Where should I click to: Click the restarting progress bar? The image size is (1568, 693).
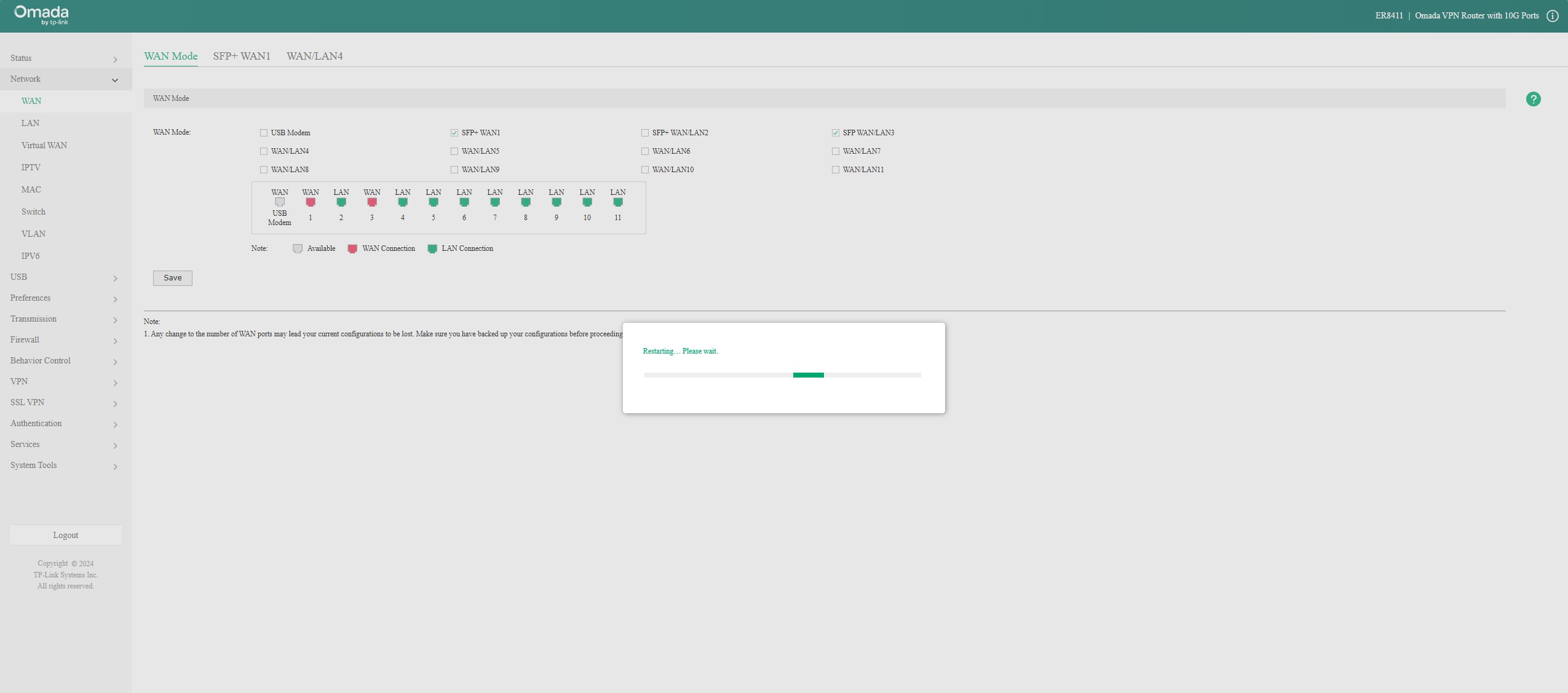click(782, 374)
